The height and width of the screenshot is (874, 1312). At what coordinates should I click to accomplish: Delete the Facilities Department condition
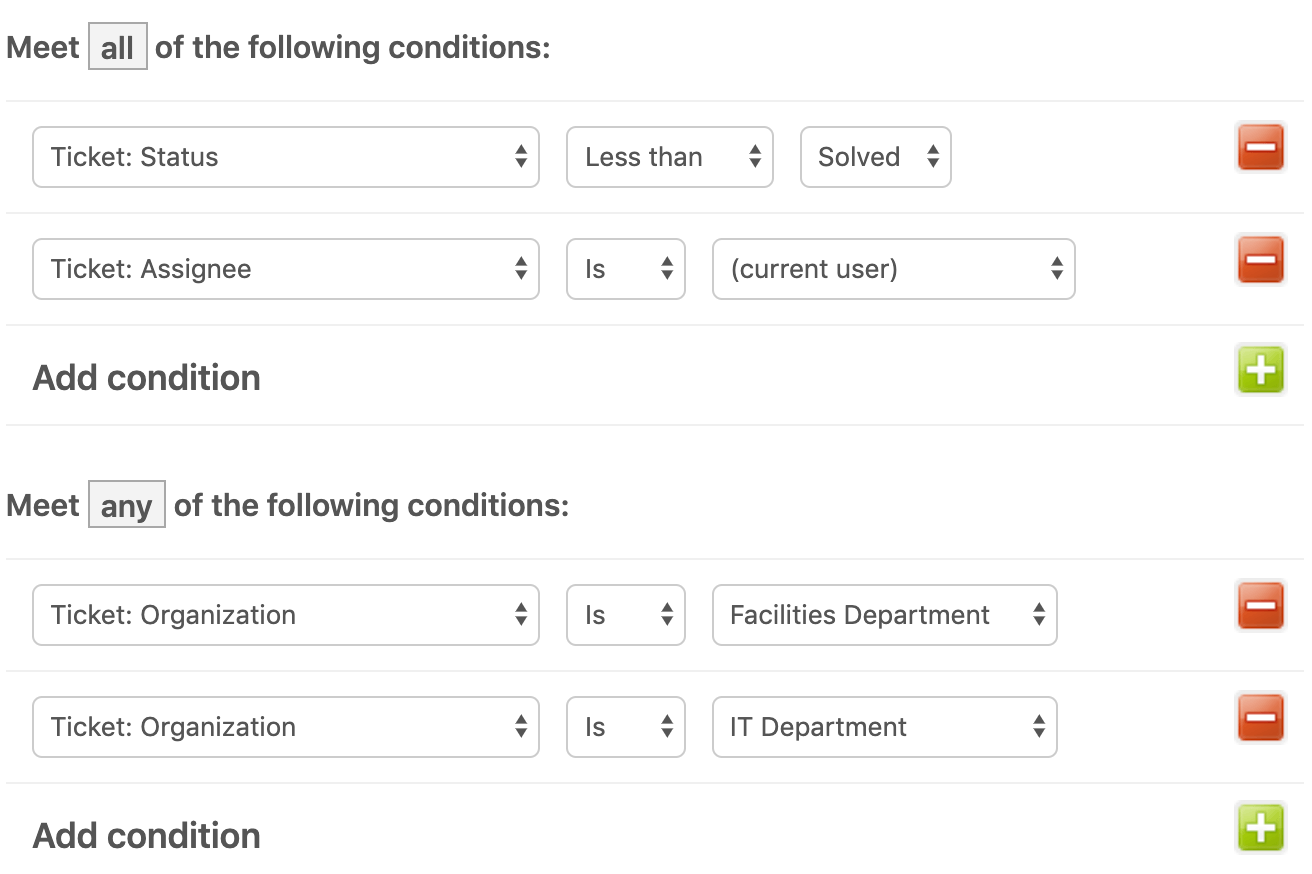tap(1260, 605)
